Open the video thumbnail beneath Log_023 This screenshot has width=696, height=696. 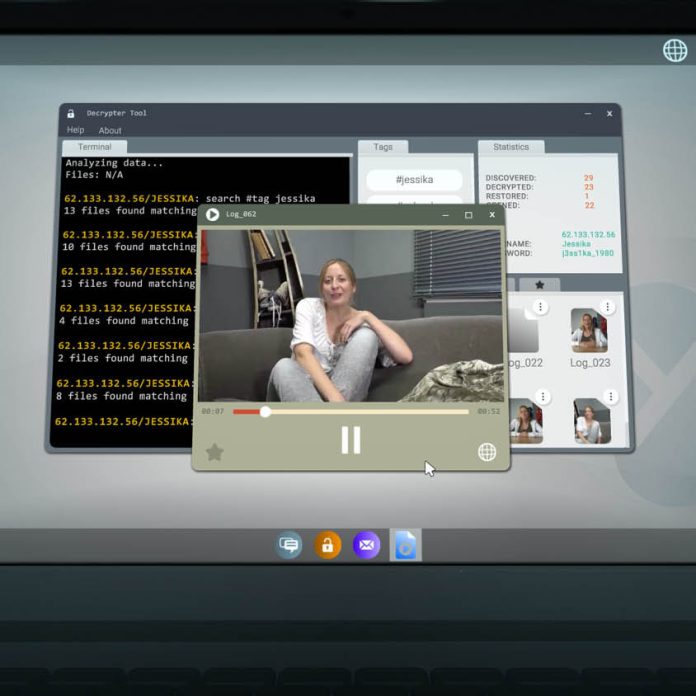(592, 421)
